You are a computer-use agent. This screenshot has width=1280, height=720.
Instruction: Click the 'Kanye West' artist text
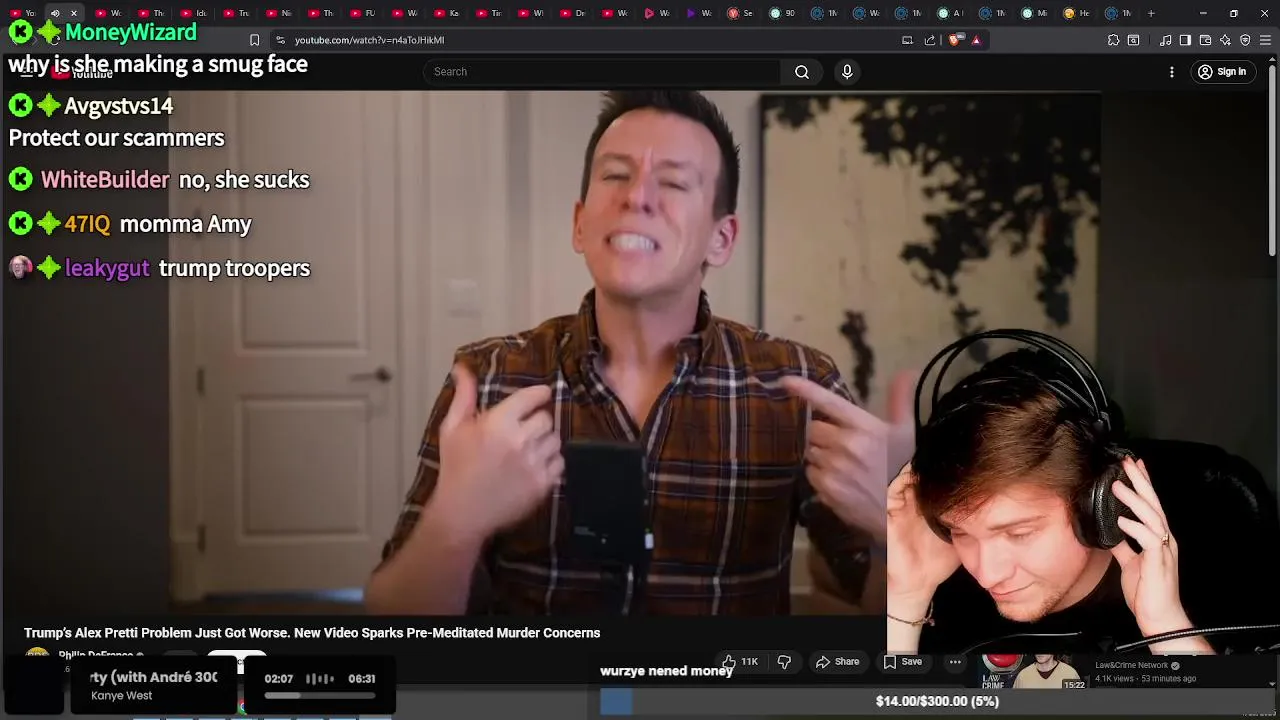tap(121, 696)
